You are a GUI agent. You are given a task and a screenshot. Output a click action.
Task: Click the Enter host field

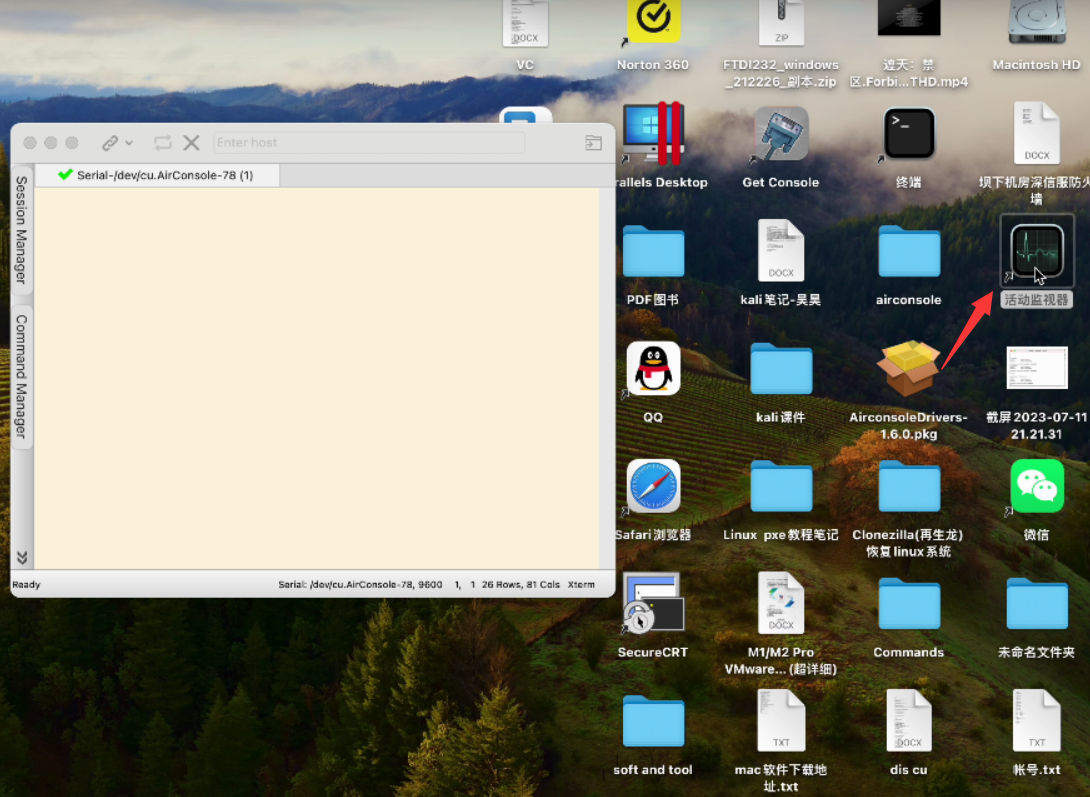(368, 142)
